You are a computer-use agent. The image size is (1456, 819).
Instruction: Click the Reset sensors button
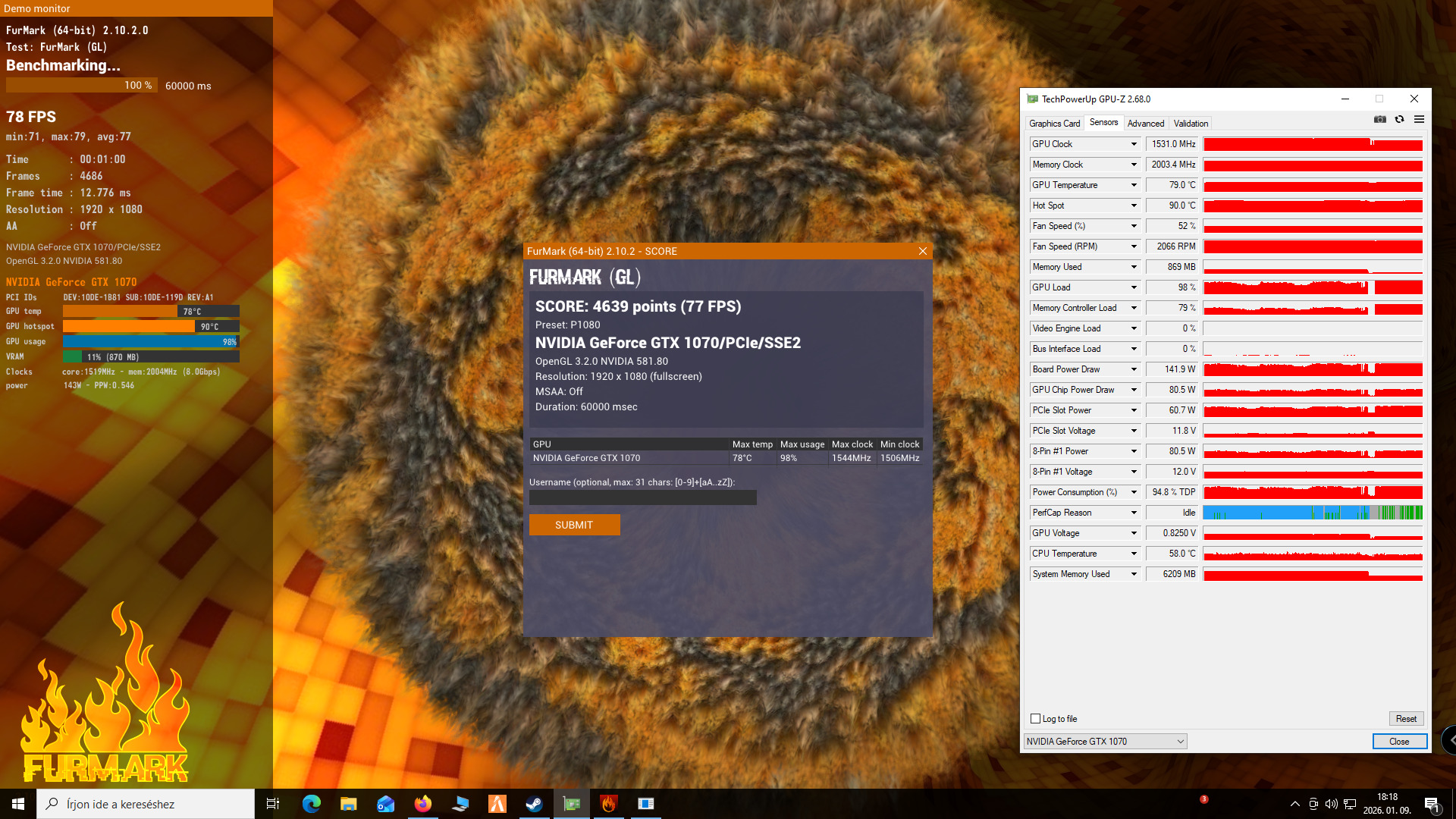coord(1405,719)
